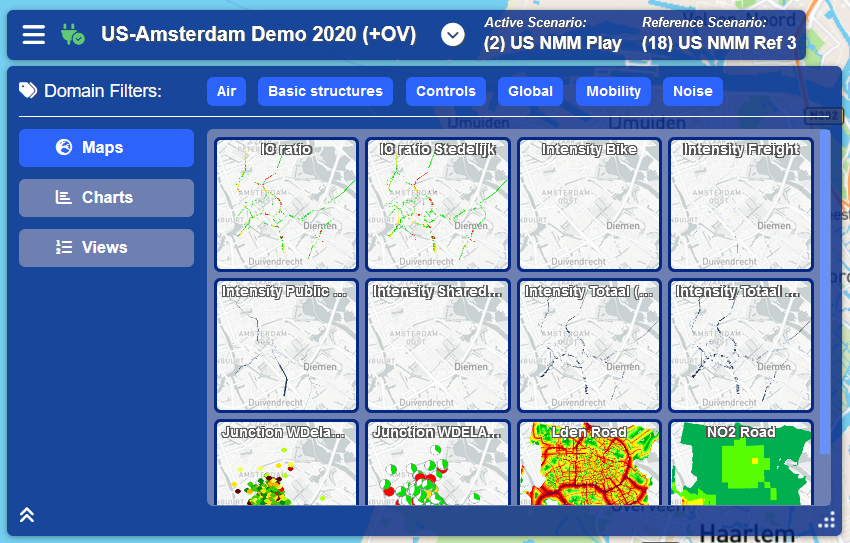Open the Junction WDela map thumbnail
Screen dimensions: 850x543
286,463
